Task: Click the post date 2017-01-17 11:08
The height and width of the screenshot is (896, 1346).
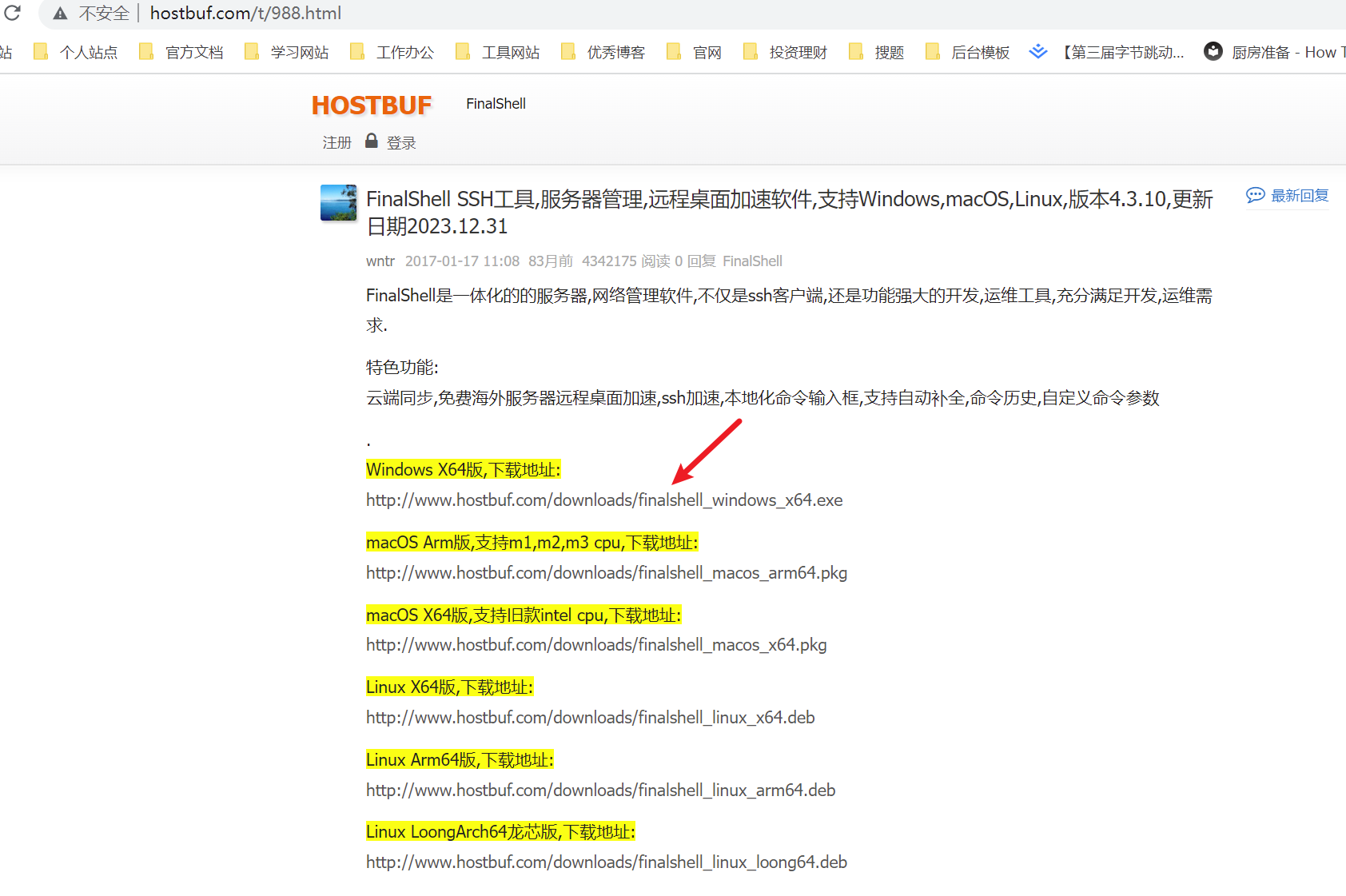Action: pos(462,261)
